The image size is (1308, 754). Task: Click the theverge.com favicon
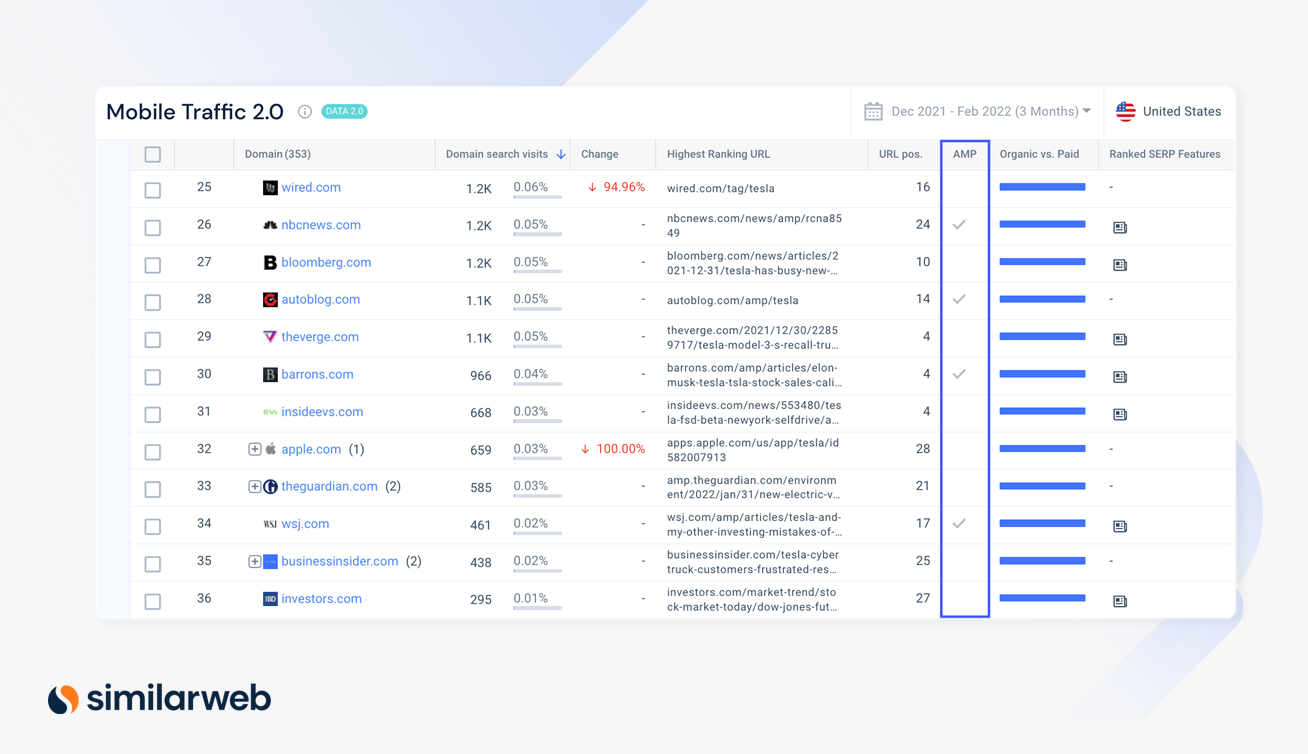click(270, 337)
